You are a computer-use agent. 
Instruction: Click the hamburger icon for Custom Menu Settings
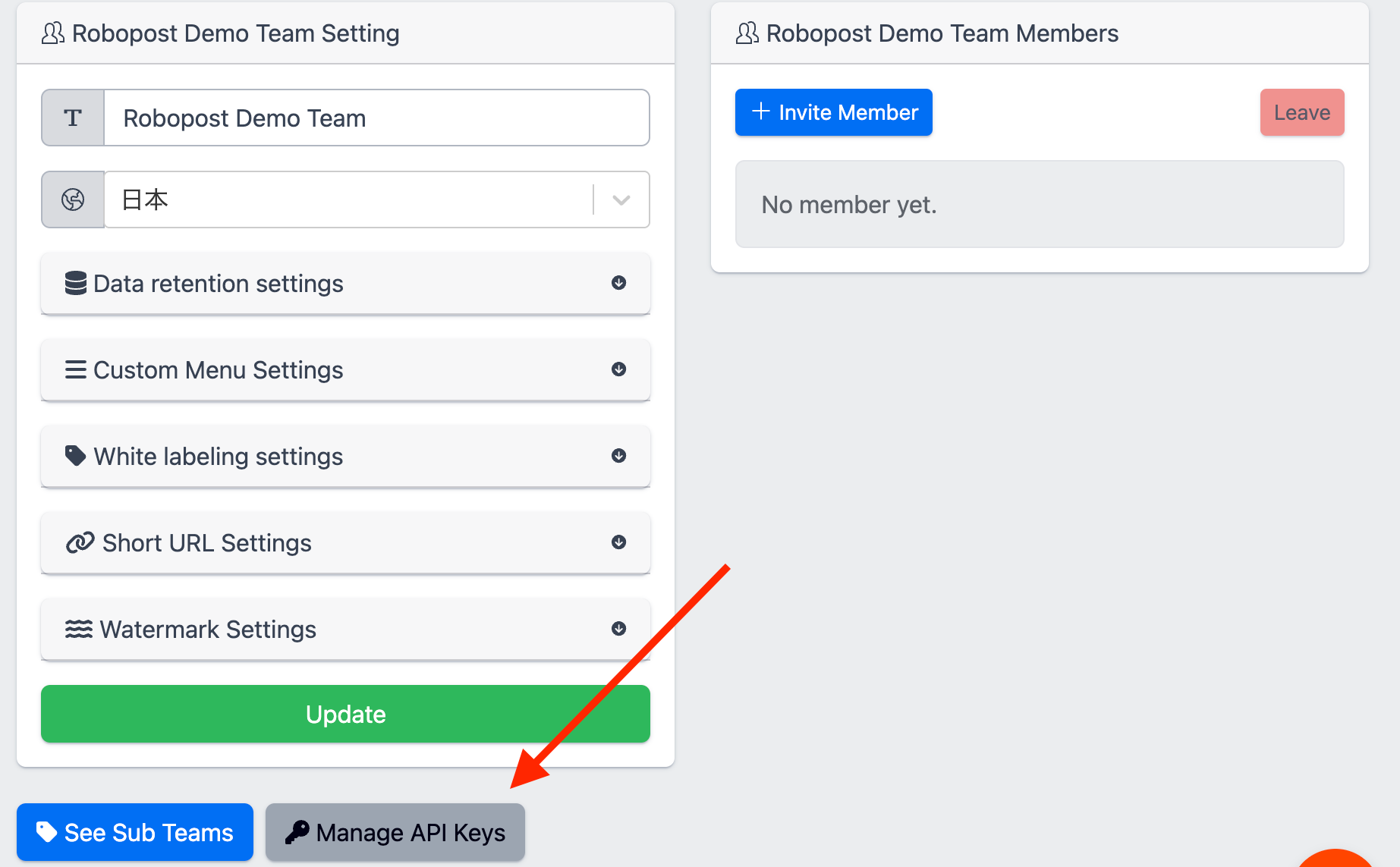click(75, 369)
